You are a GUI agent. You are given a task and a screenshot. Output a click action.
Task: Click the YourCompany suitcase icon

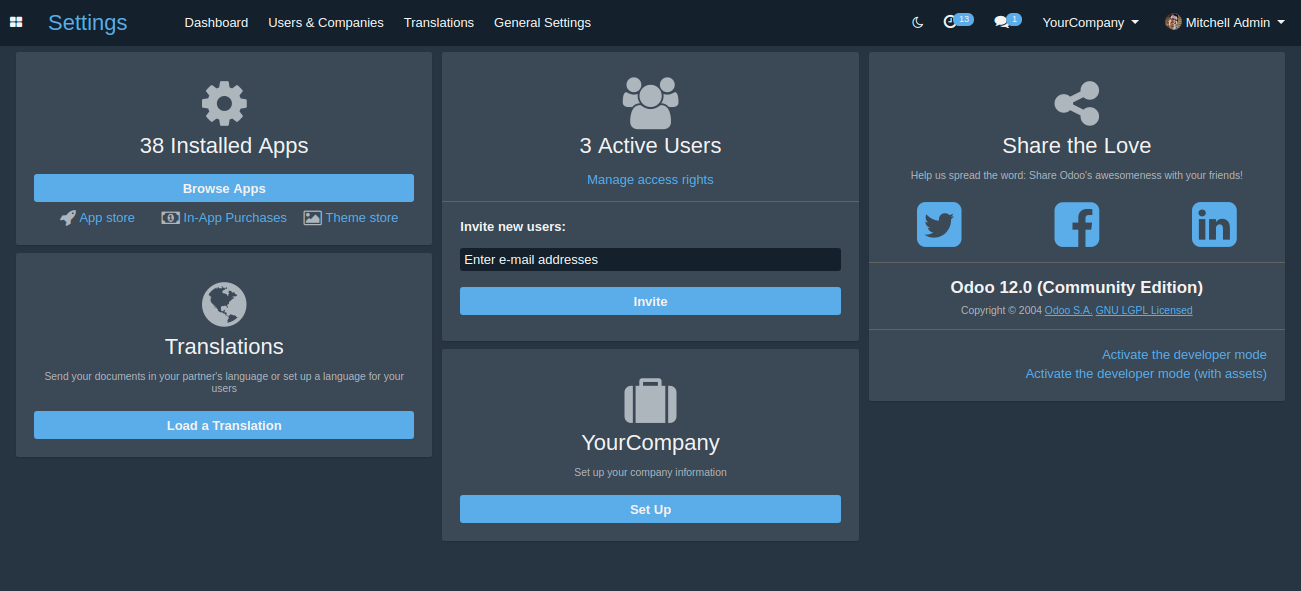tap(650, 401)
